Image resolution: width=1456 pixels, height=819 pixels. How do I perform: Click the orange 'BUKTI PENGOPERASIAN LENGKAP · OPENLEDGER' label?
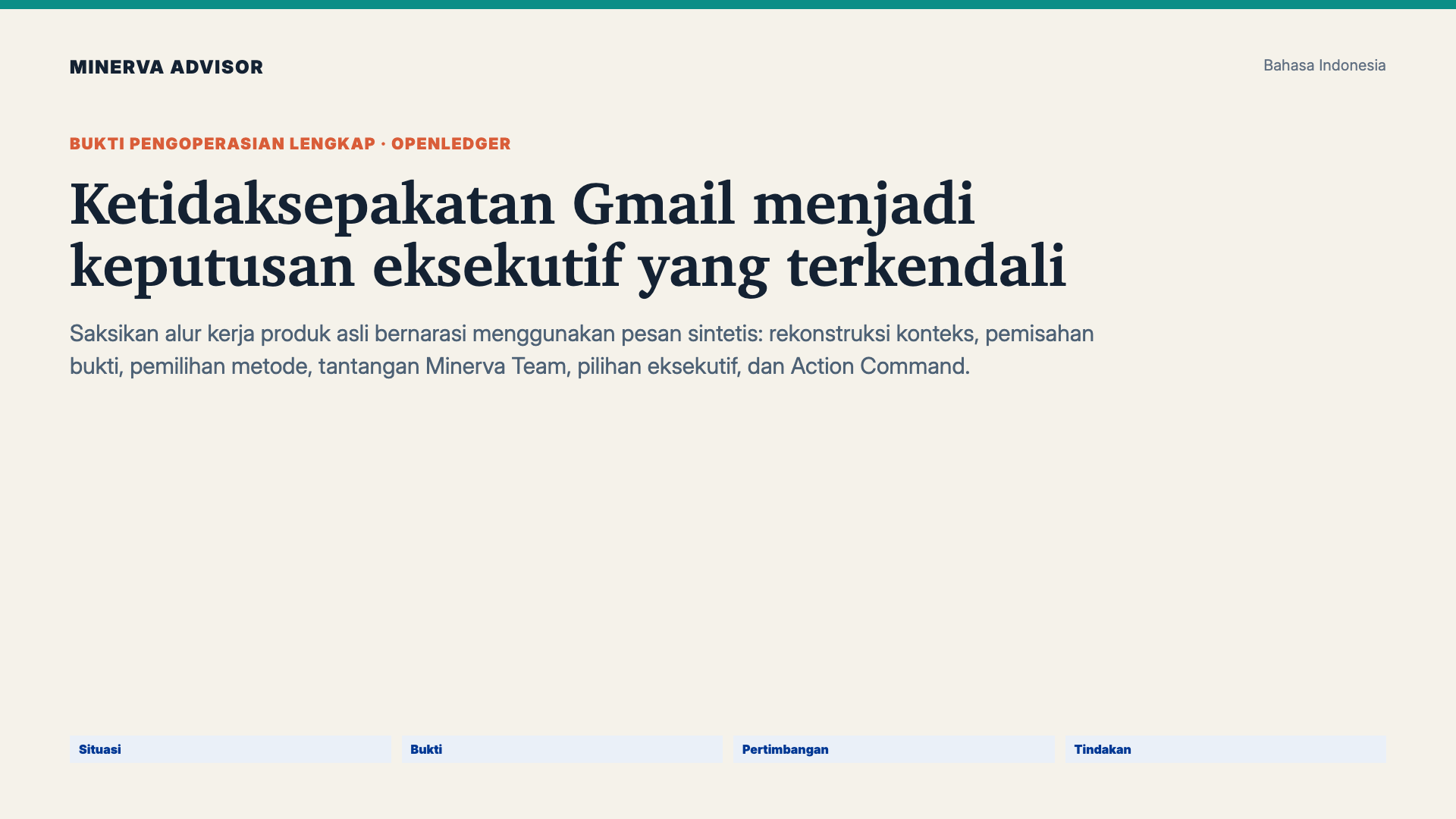tap(290, 144)
